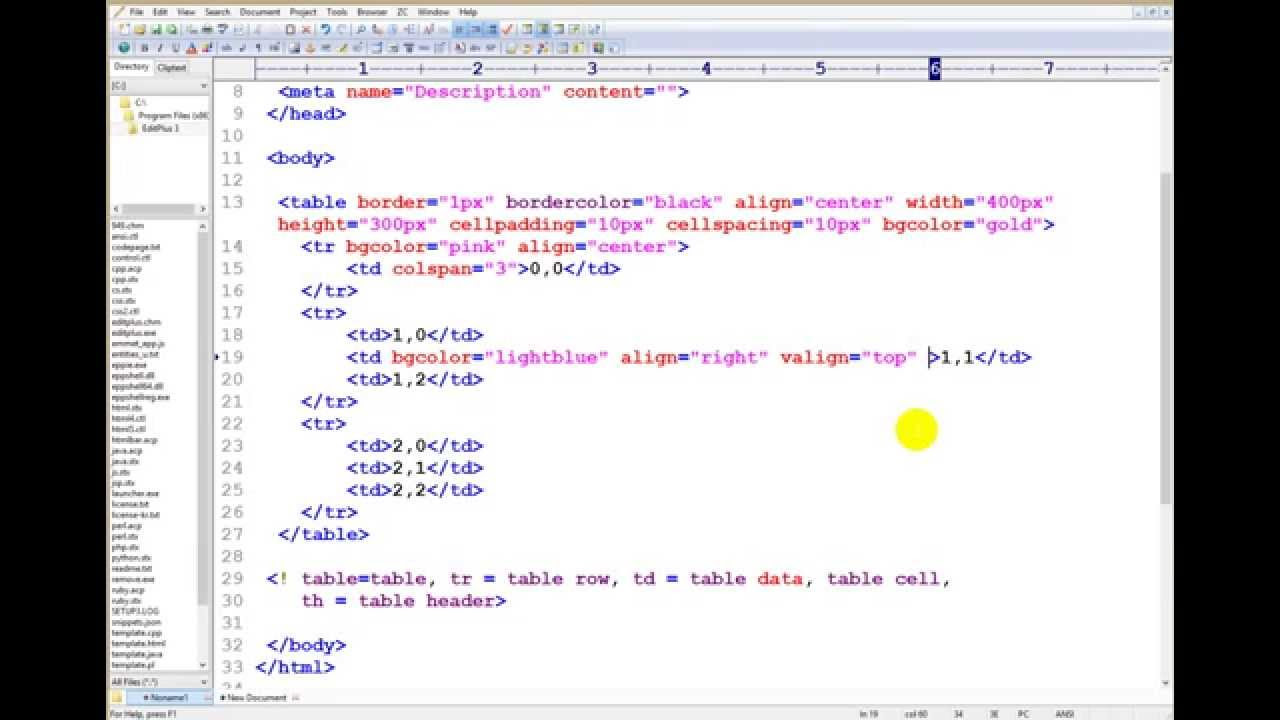Click the highlighted ruler marker 6
Viewport: 1280px width, 720px height.
935,68
